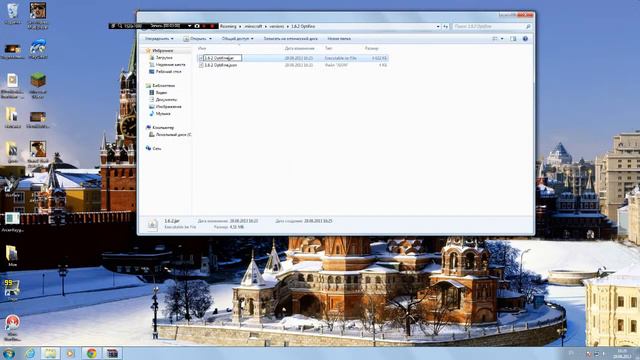Open the desktop icon above the recycle-like folder Мои

point(12,222)
